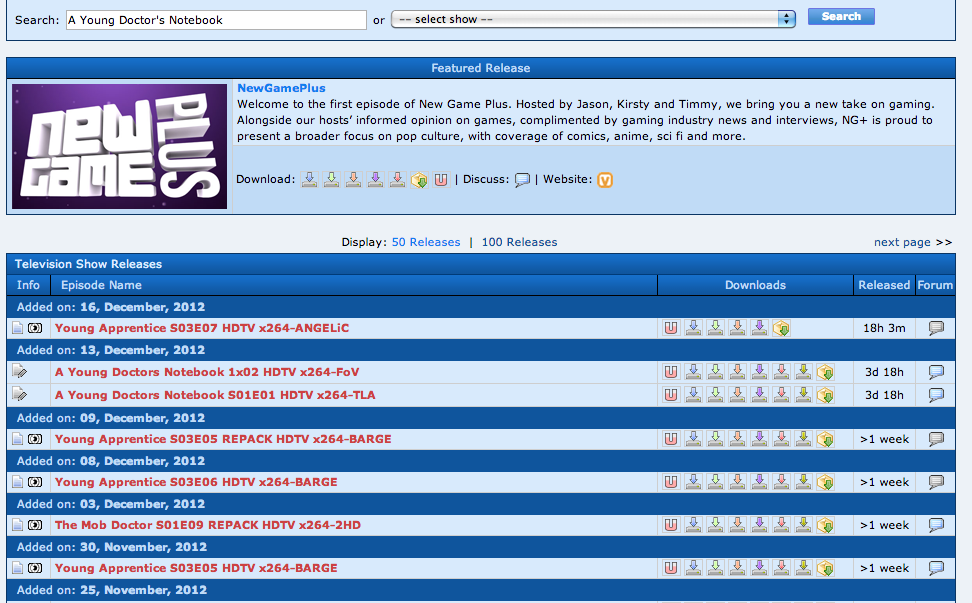Click blue-arrow download for Young Apprentice S03E05 HDTV x264-BARGE
The height and width of the screenshot is (603, 972).
(693, 568)
